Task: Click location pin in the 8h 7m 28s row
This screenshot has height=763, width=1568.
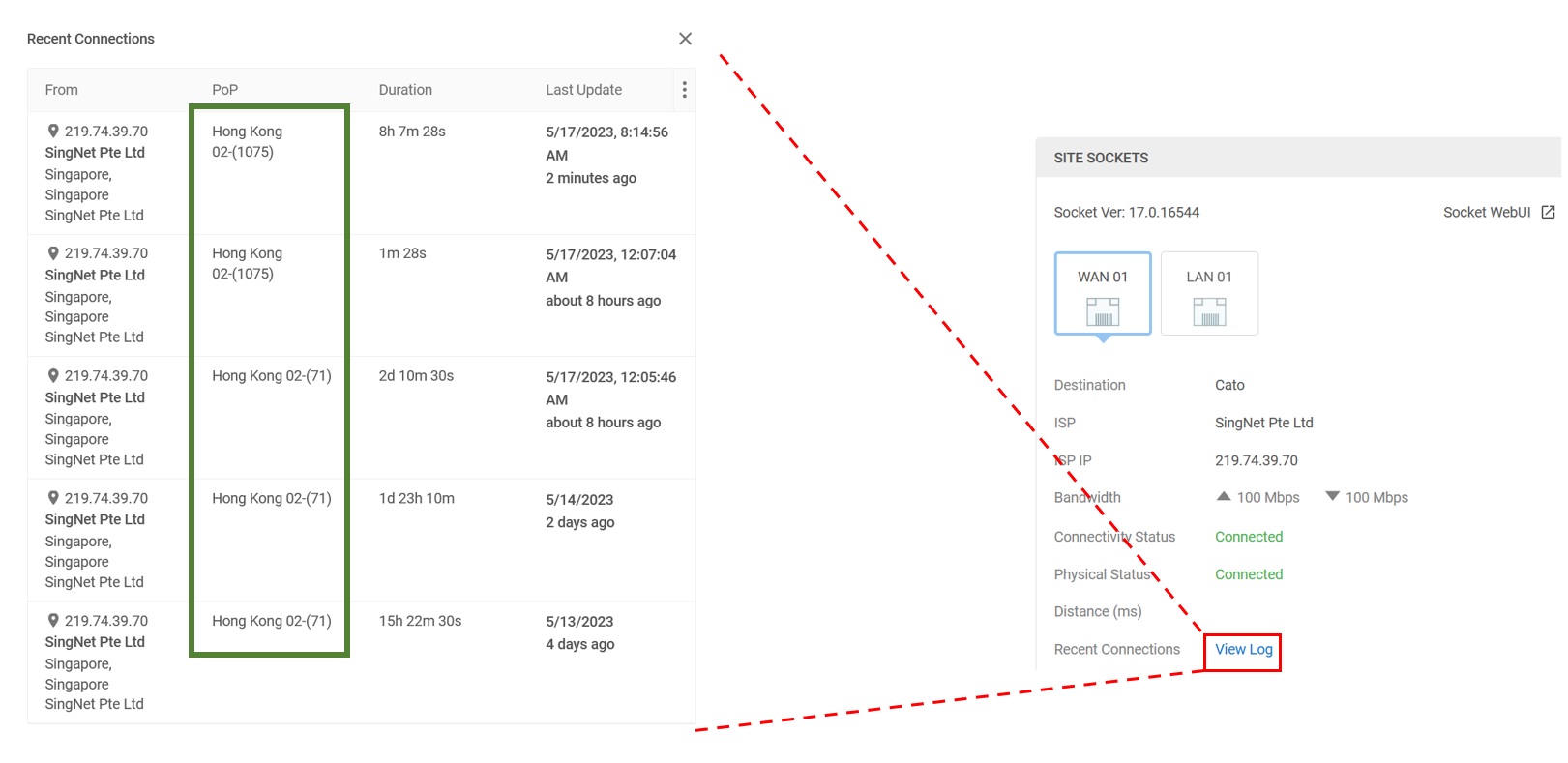Action: coord(53,131)
